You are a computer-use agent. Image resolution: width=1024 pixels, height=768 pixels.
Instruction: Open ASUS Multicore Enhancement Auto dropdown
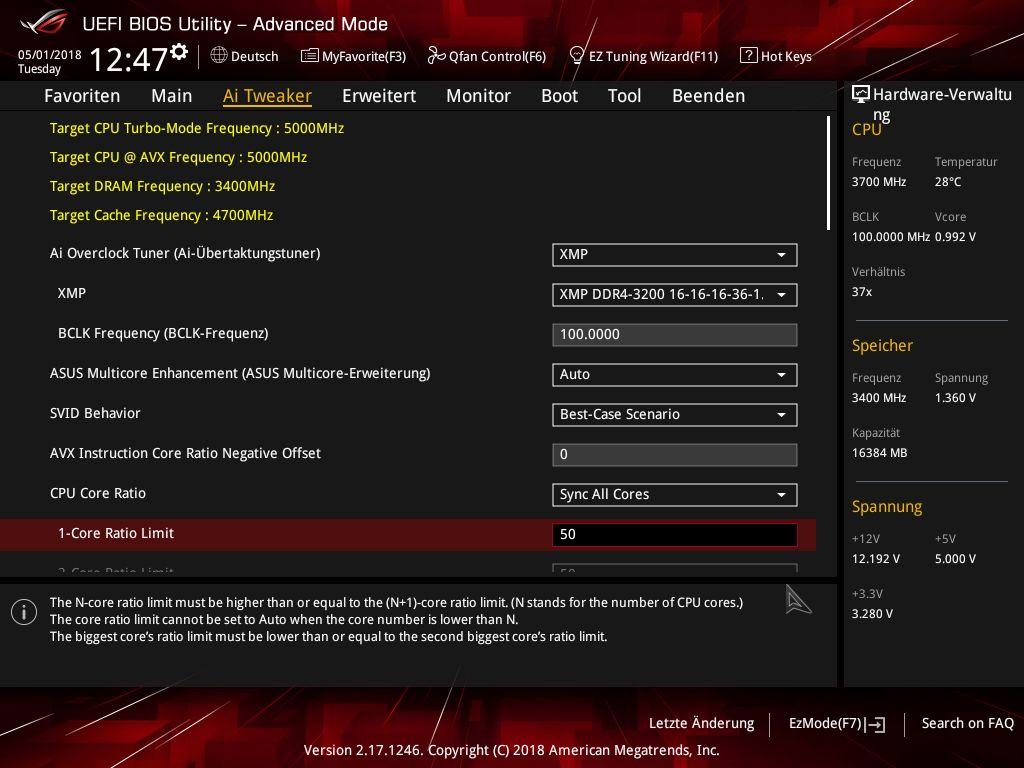[675, 375]
